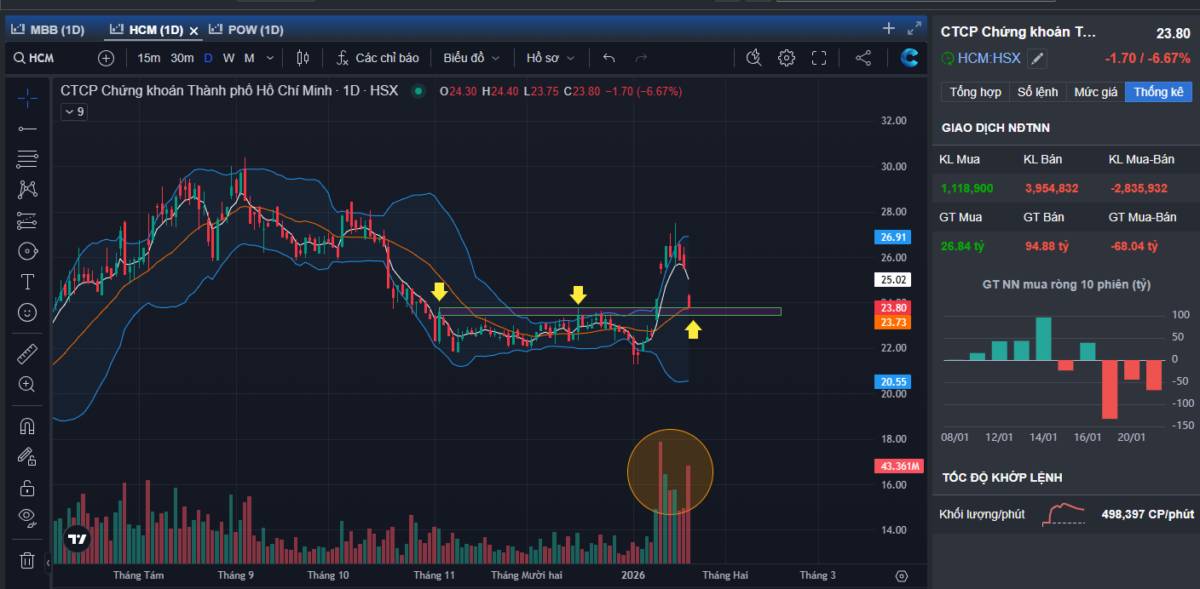This screenshot has width=1200, height=589.
Task: Expand the Biểu đồ dropdown
Action: click(470, 58)
